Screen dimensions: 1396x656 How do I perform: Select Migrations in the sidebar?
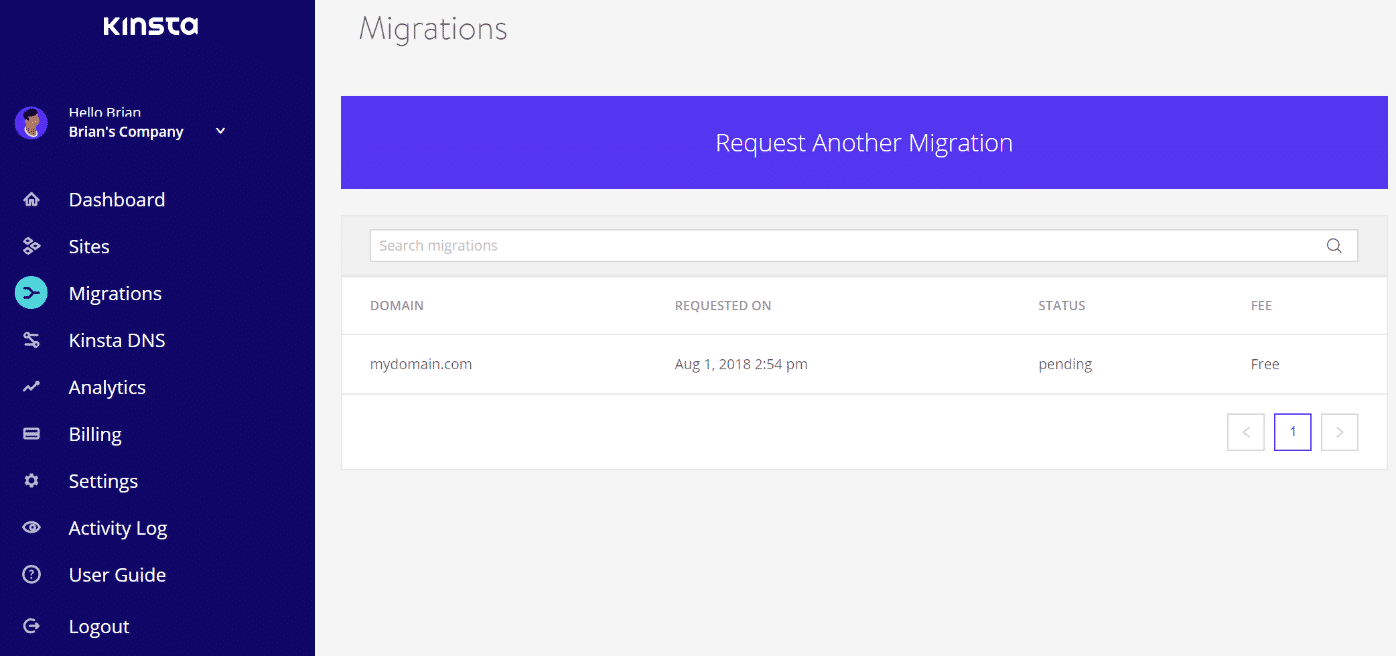pyautogui.click(x=115, y=293)
